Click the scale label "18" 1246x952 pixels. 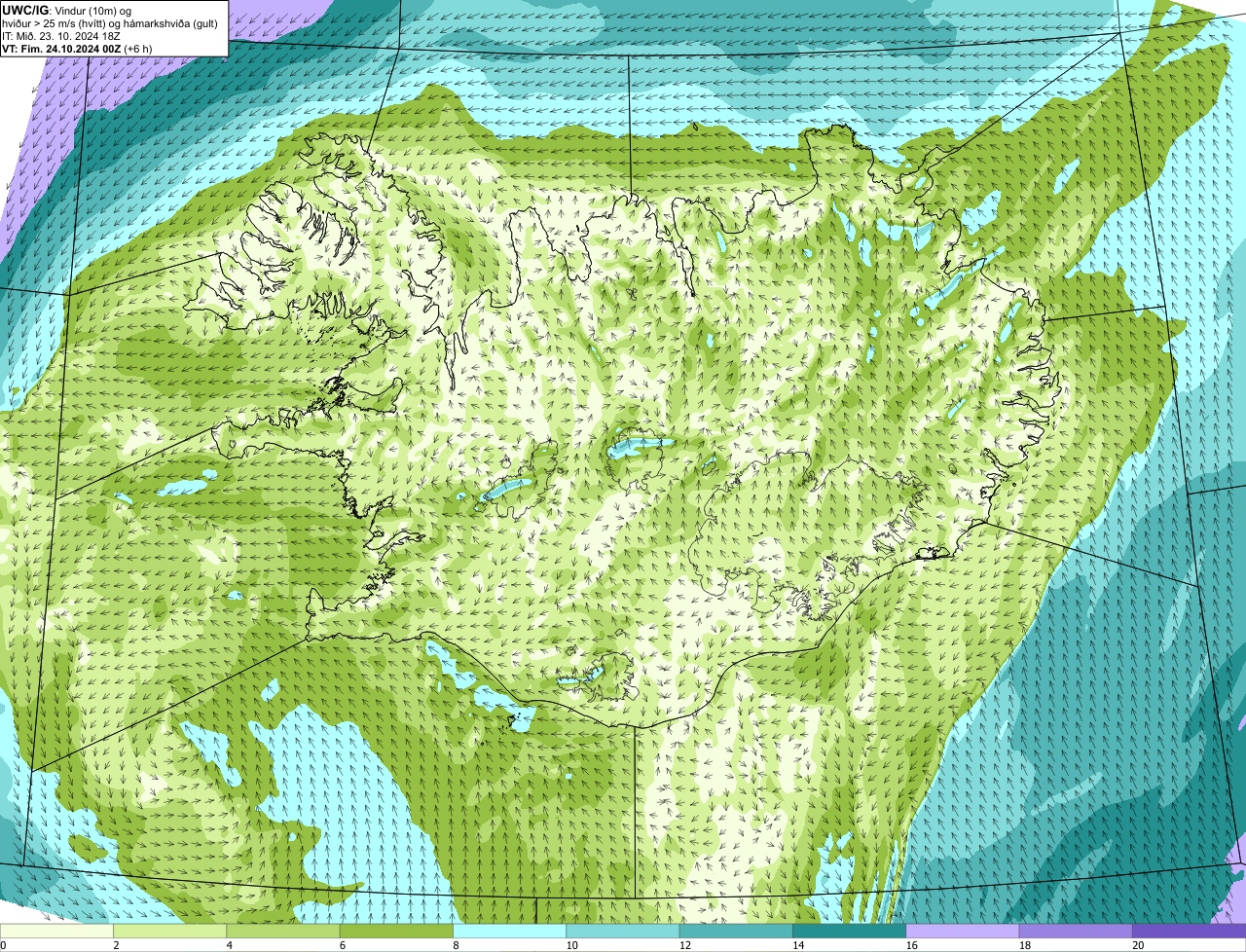click(x=1024, y=944)
